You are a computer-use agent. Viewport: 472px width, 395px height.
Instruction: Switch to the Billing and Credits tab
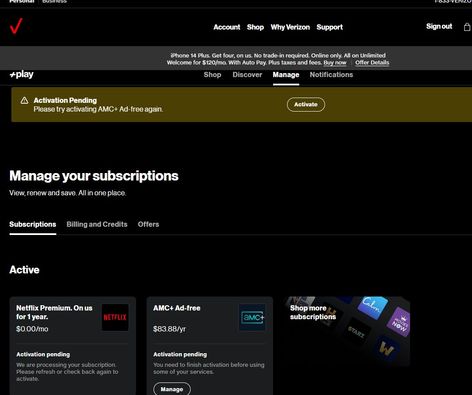[97, 224]
